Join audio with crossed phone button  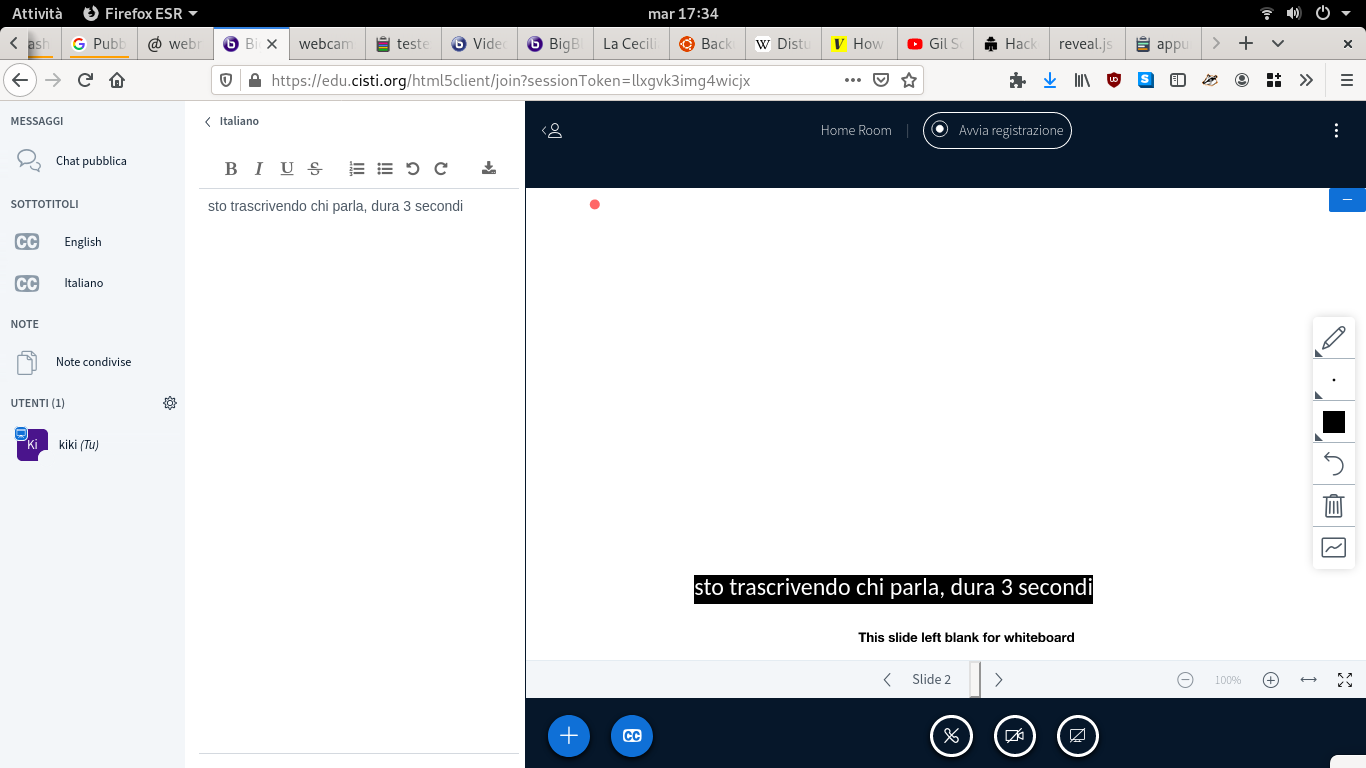point(951,736)
